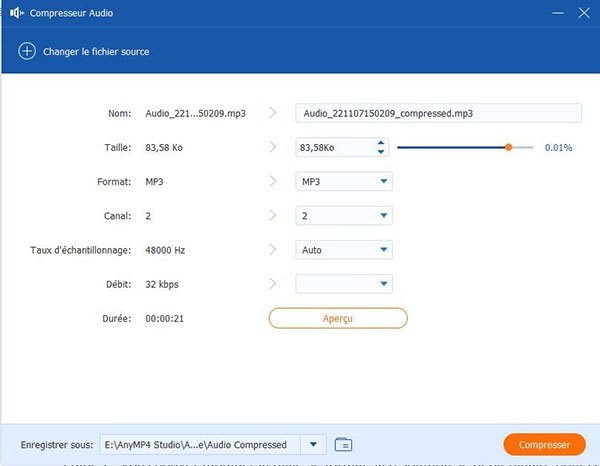Click the source Format value MP3
Image resolution: width=600 pixels, height=466 pixels.
154,182
